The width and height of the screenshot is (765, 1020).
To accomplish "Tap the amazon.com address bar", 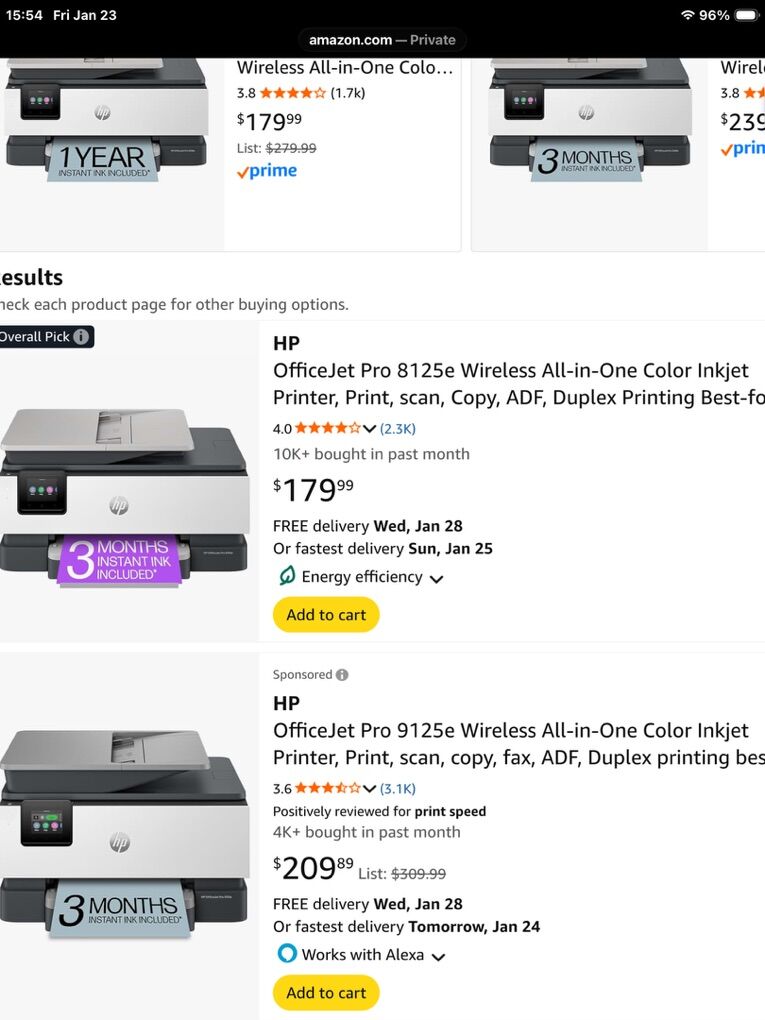I will (x=382, y=40).
